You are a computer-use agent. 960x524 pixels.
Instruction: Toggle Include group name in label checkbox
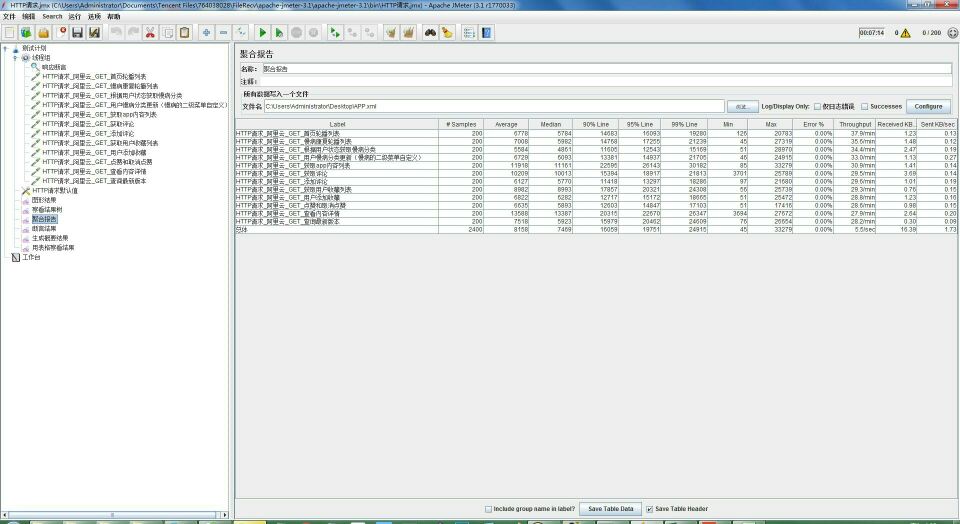pos(488,509)
